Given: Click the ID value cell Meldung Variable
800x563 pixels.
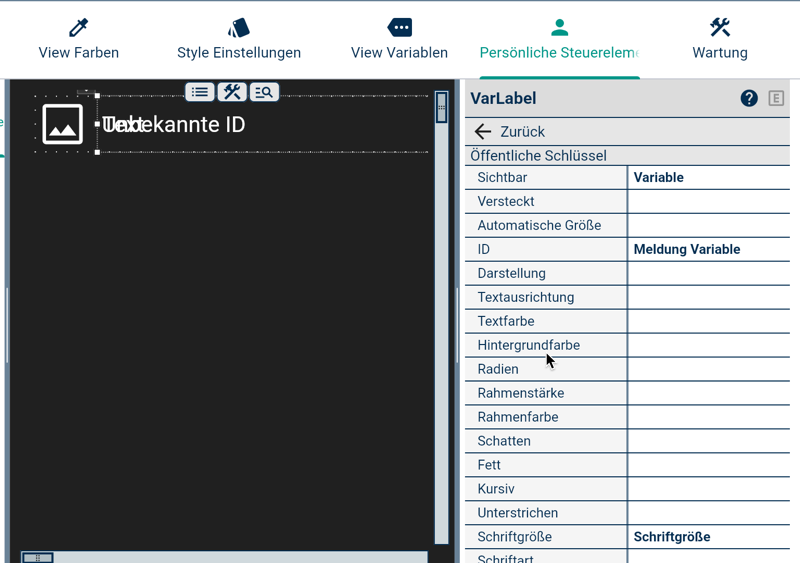Looking at the screenshot, I should (x=708, y=250).
